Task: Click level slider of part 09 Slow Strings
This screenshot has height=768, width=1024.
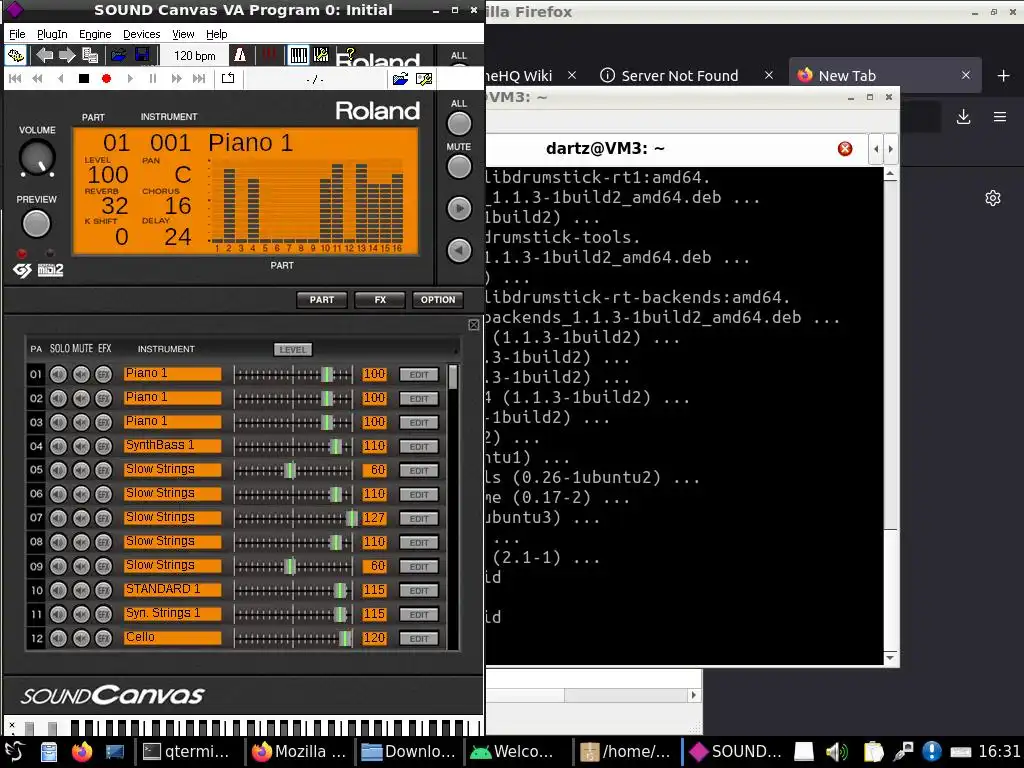Action: (293, 566)
